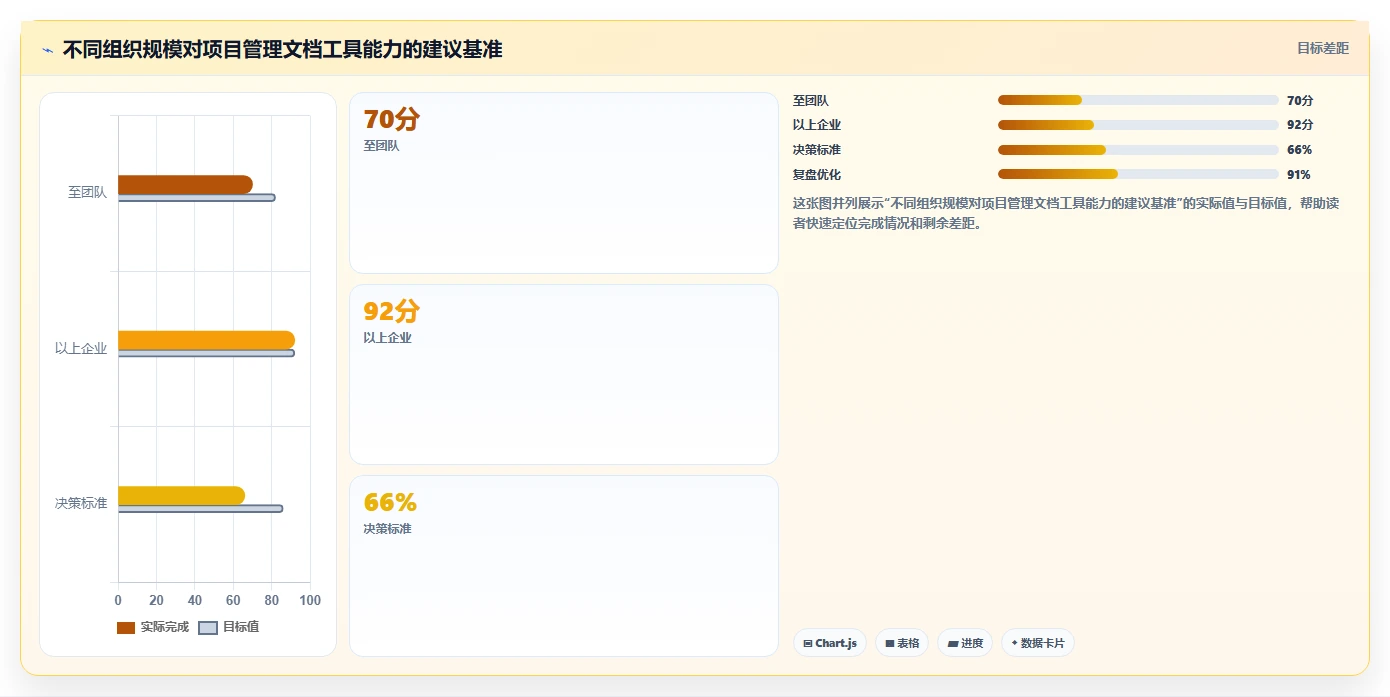Click the 91% value for 复盘优化
1390x697 pixels.
(1299, 174)
